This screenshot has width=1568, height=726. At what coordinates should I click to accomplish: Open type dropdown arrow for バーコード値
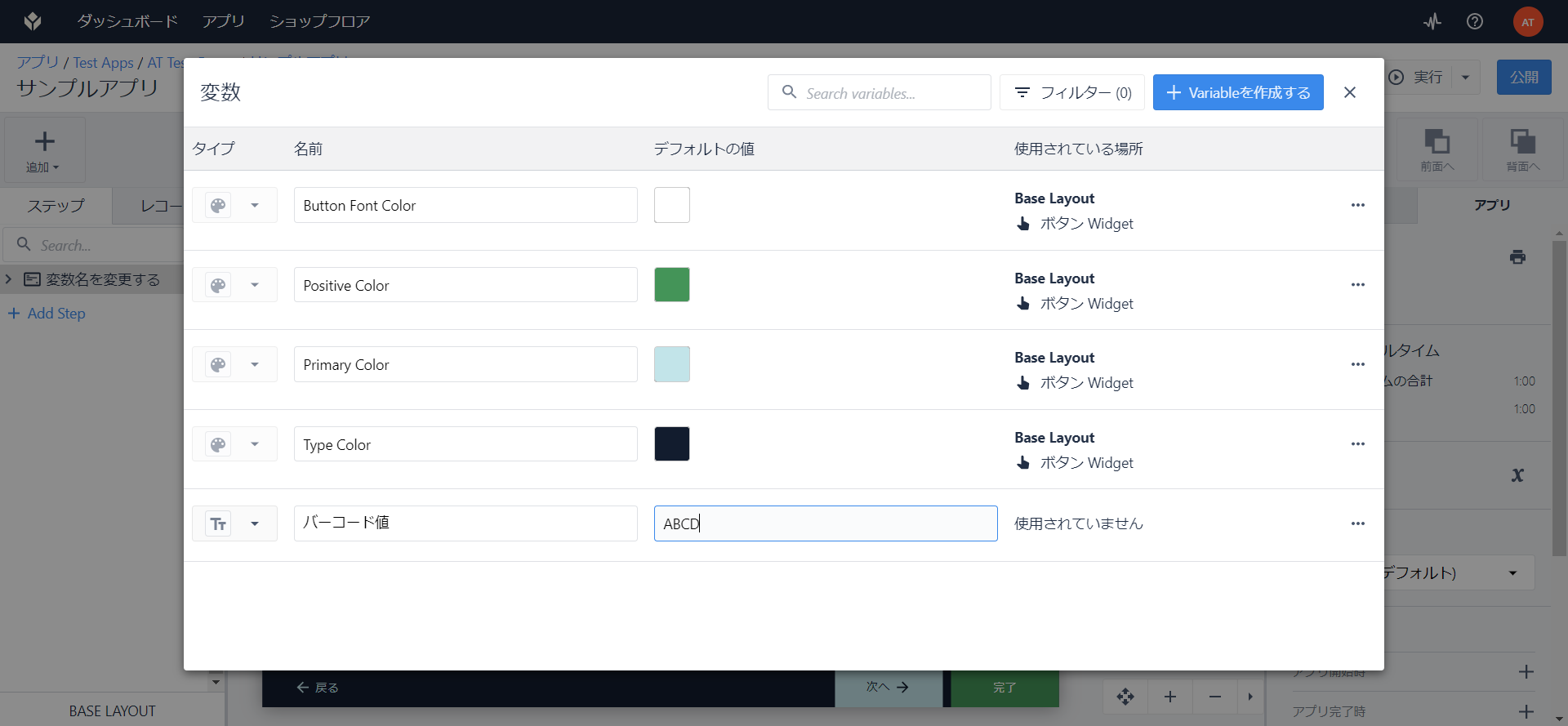[255, 523]
